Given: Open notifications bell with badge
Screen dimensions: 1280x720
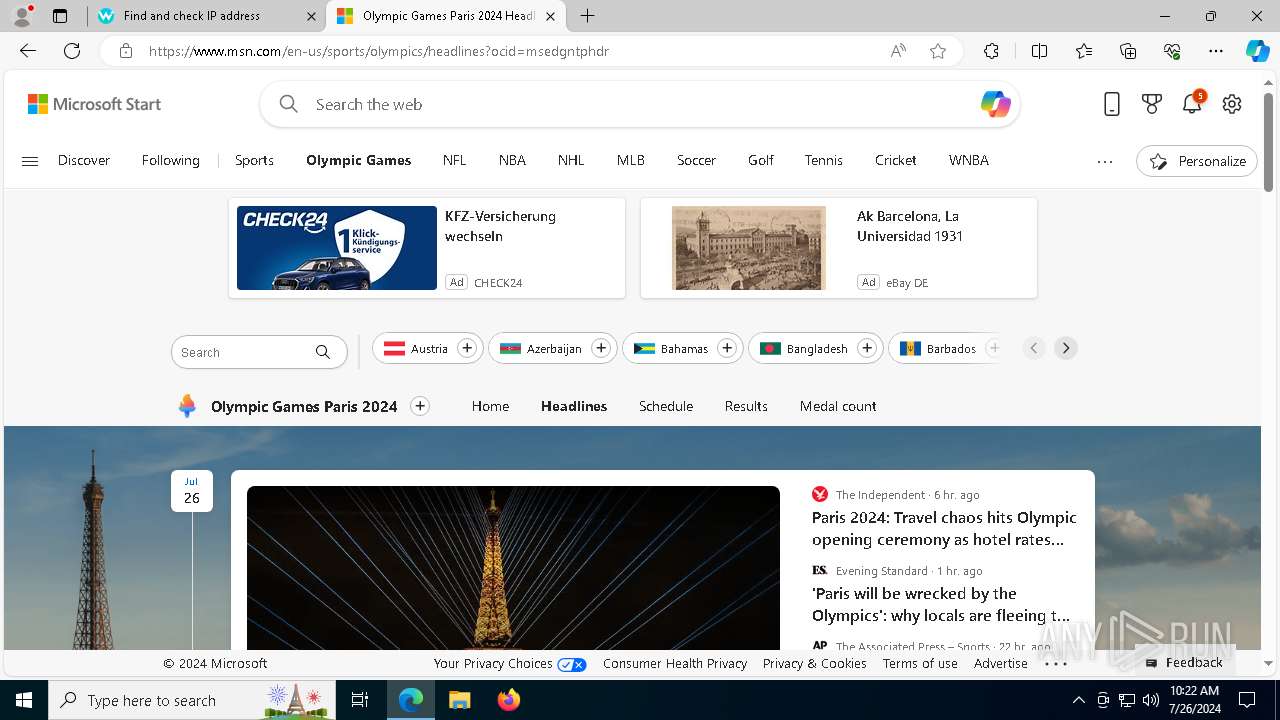Looking at the screenshot, I should [1192, 103].
